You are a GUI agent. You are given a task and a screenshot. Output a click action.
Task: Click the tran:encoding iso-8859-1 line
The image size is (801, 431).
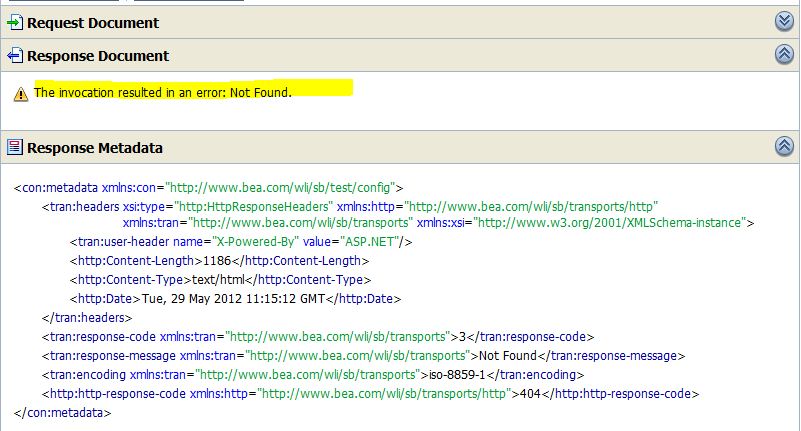pos(313,374)
